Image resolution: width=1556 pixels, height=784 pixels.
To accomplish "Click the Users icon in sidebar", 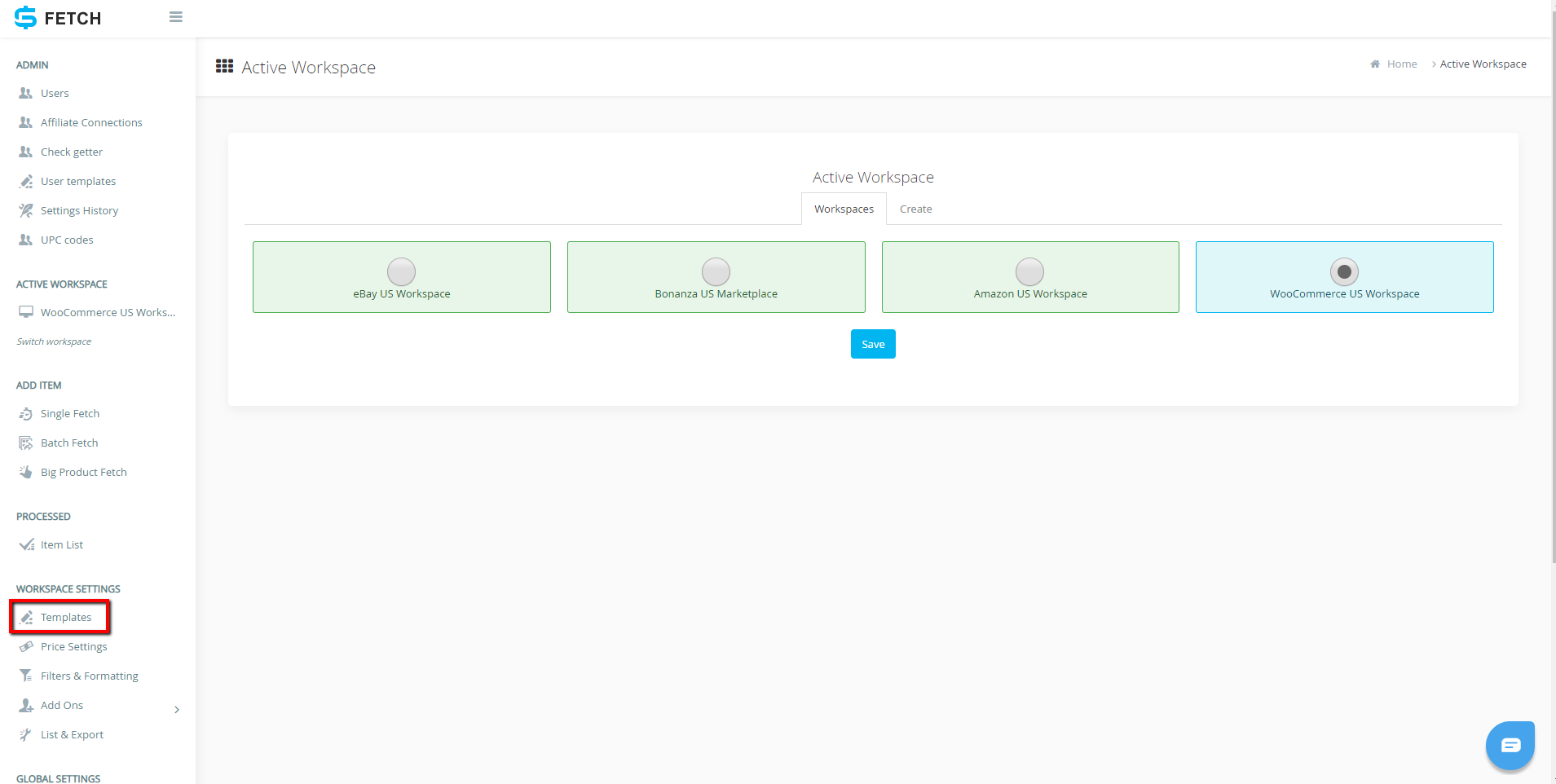I will 26,93.
